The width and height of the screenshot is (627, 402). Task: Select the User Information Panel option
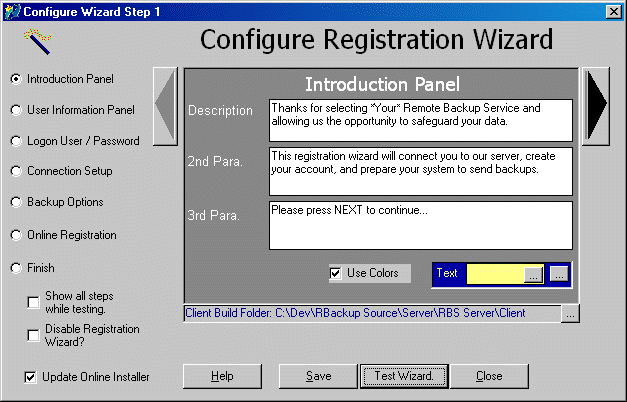point(15,110)
